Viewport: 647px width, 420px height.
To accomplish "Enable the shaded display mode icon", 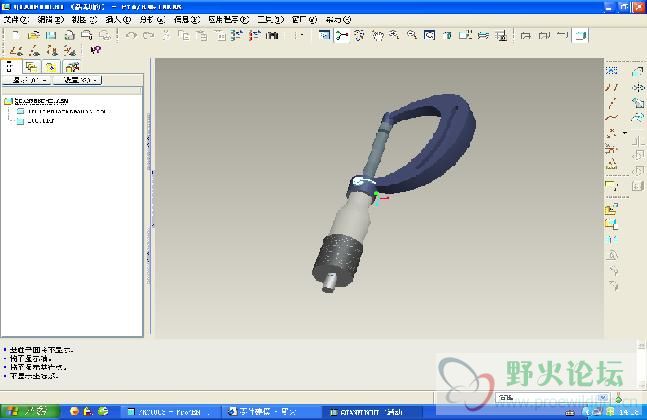I will click(581, 35).
